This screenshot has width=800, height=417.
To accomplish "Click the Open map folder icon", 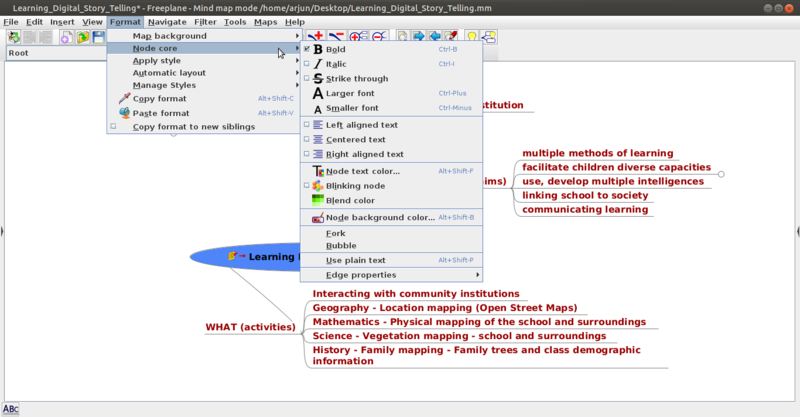I will click(x=83, y=37).
